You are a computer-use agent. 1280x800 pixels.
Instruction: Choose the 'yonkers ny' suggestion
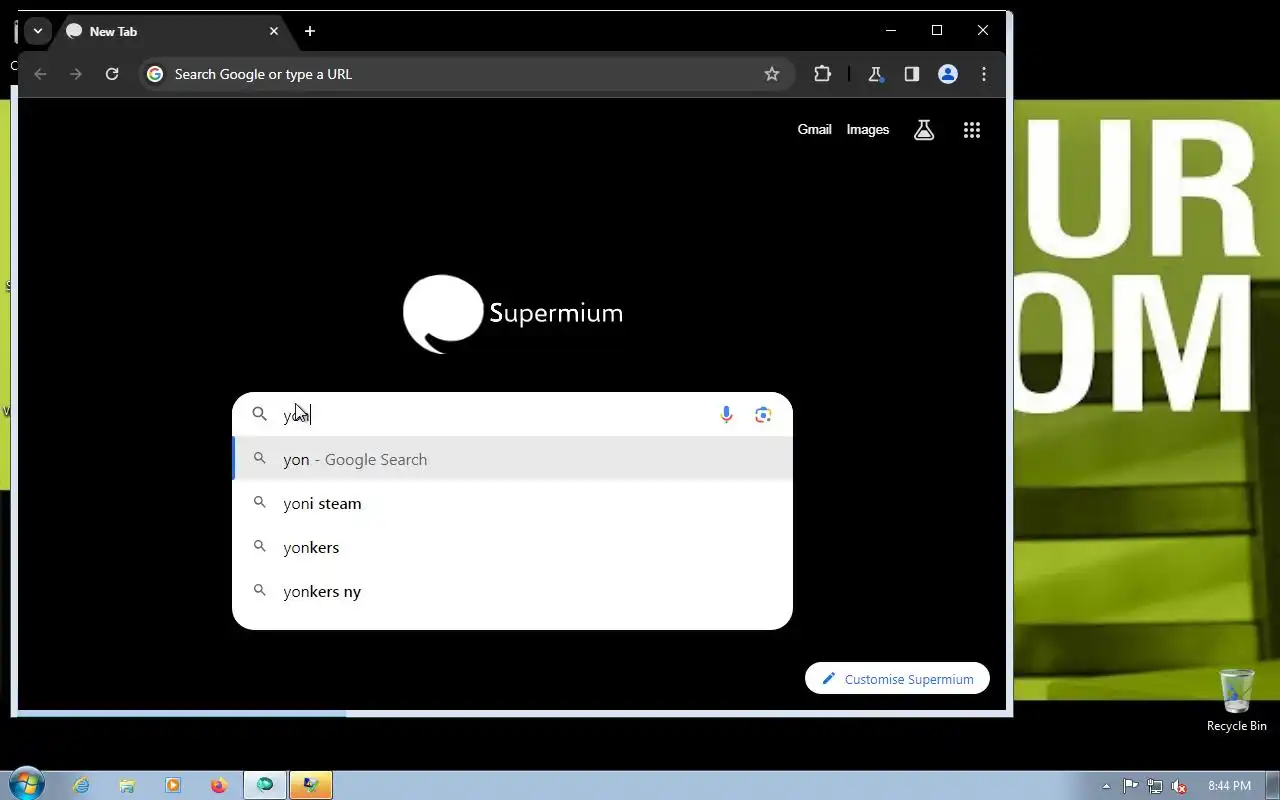click(x=512, y=591)
